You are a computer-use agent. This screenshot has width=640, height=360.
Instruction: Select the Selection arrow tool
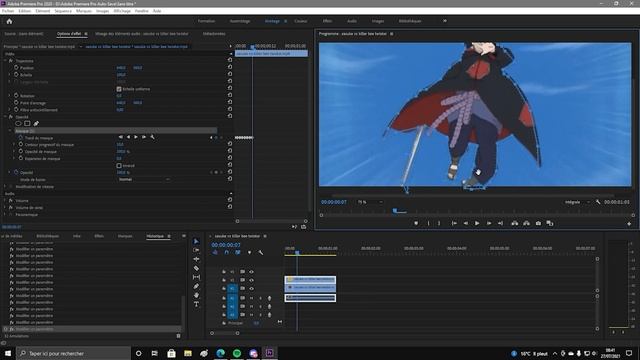[x=196, y=241]
